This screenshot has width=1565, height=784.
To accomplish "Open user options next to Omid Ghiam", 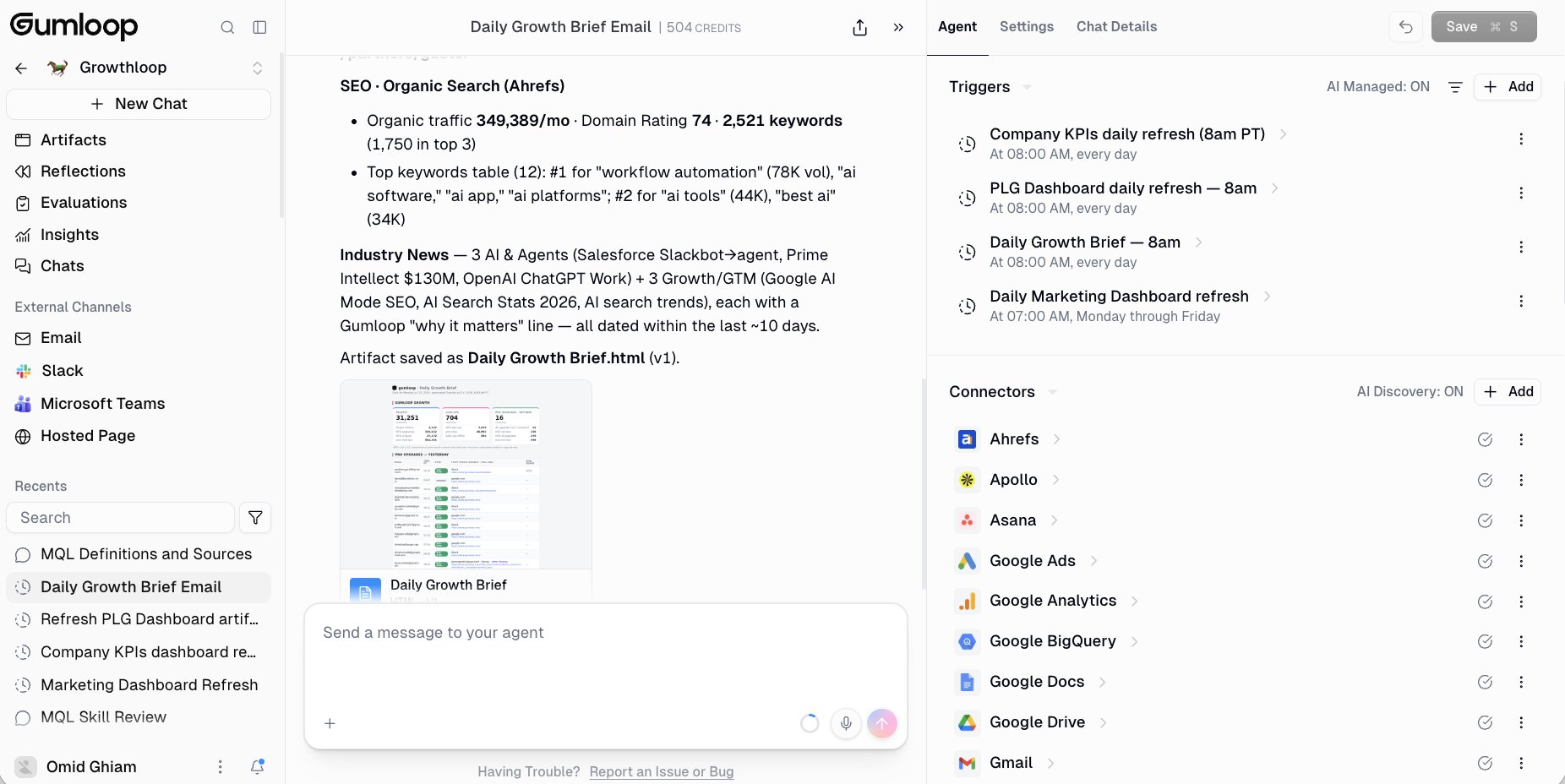I will click(221, 766).
